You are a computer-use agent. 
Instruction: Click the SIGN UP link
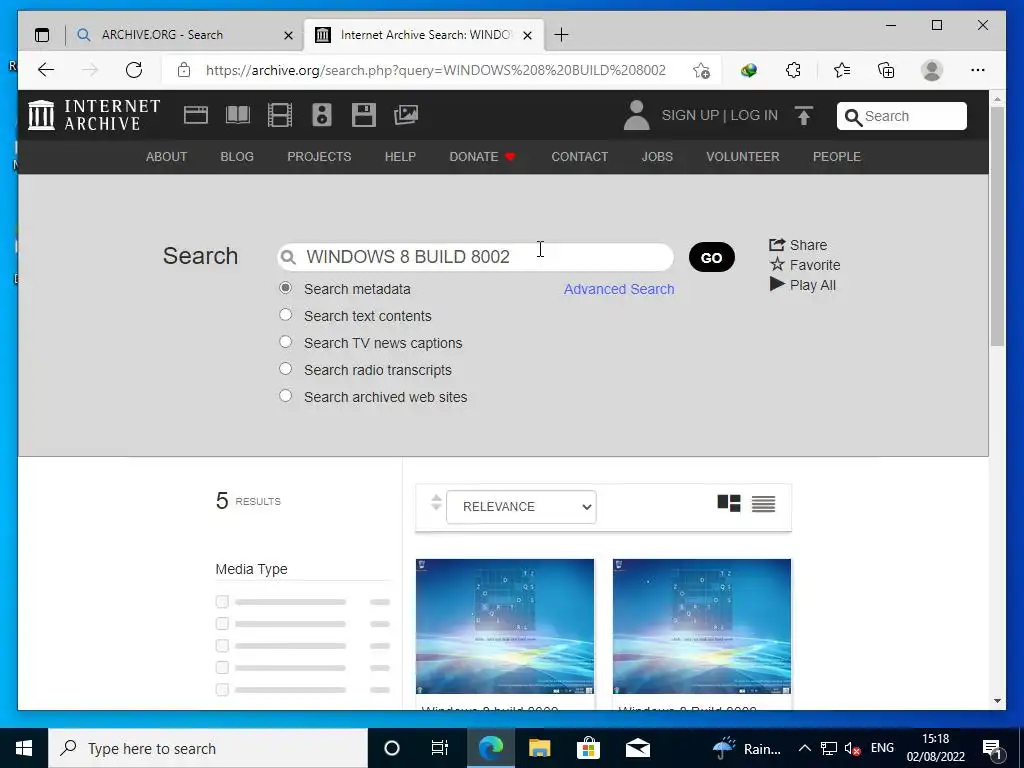(x=690, y=116)
